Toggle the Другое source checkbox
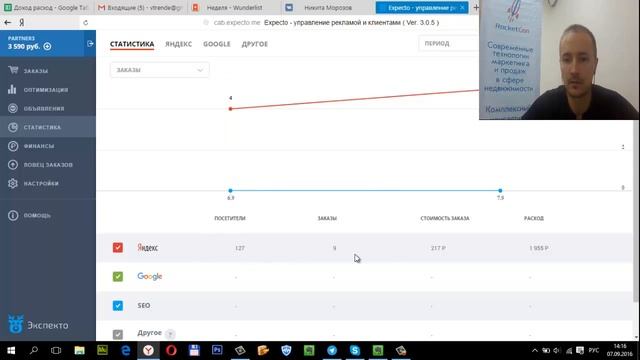This screenshot has height=360, width=640. tap(118, 334)
